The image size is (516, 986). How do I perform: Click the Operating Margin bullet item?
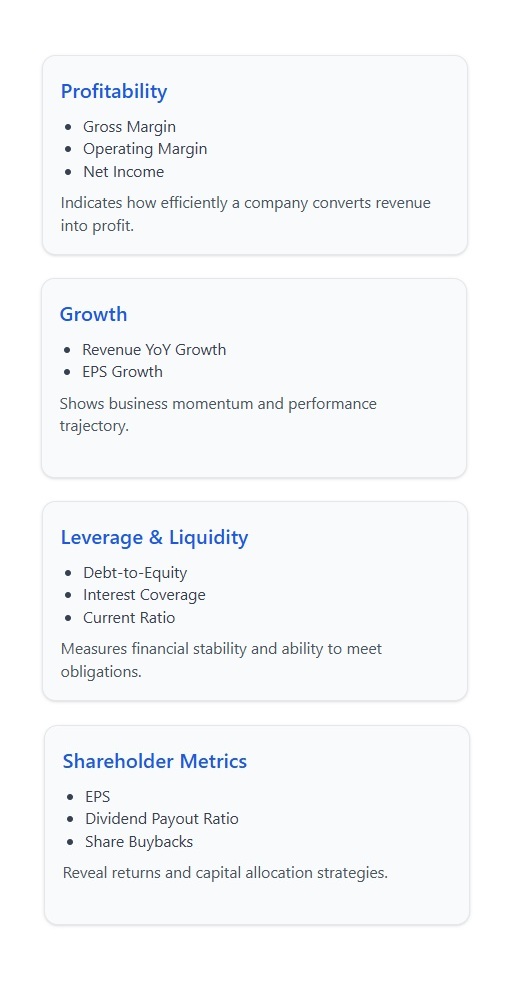(x=145, y=149)
